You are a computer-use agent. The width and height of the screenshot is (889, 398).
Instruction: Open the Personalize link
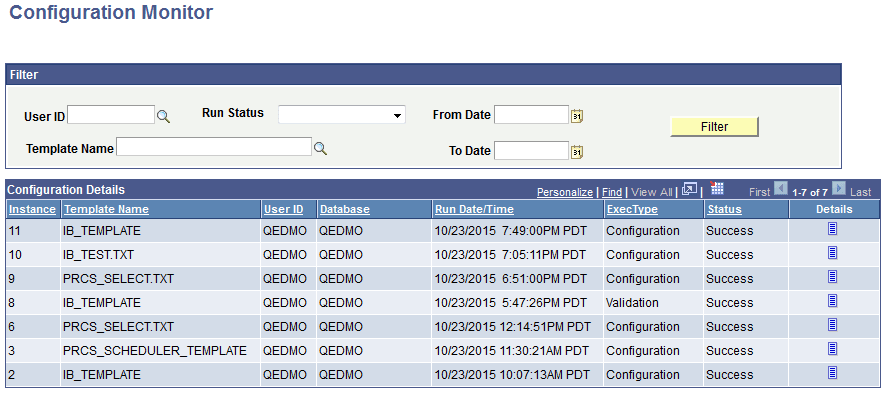pyautogui.click(x=565, y=192)
